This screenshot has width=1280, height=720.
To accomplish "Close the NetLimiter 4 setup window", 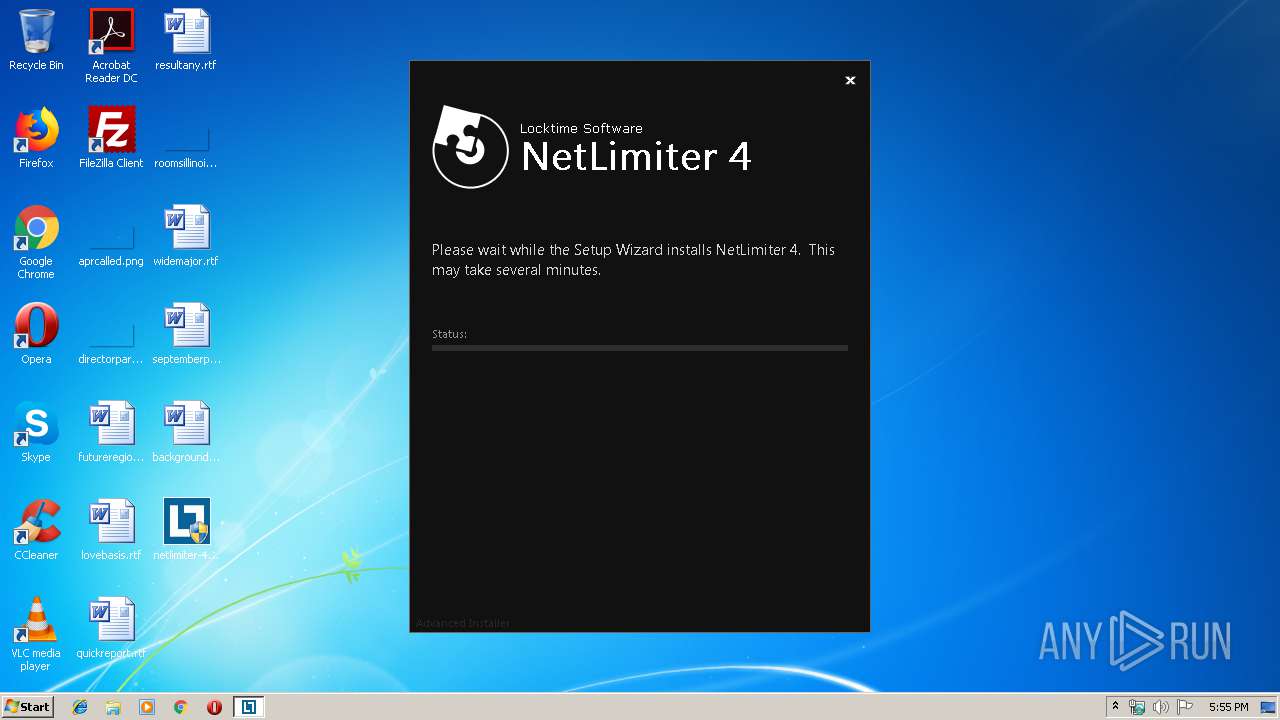I will [x=850, y=81].
